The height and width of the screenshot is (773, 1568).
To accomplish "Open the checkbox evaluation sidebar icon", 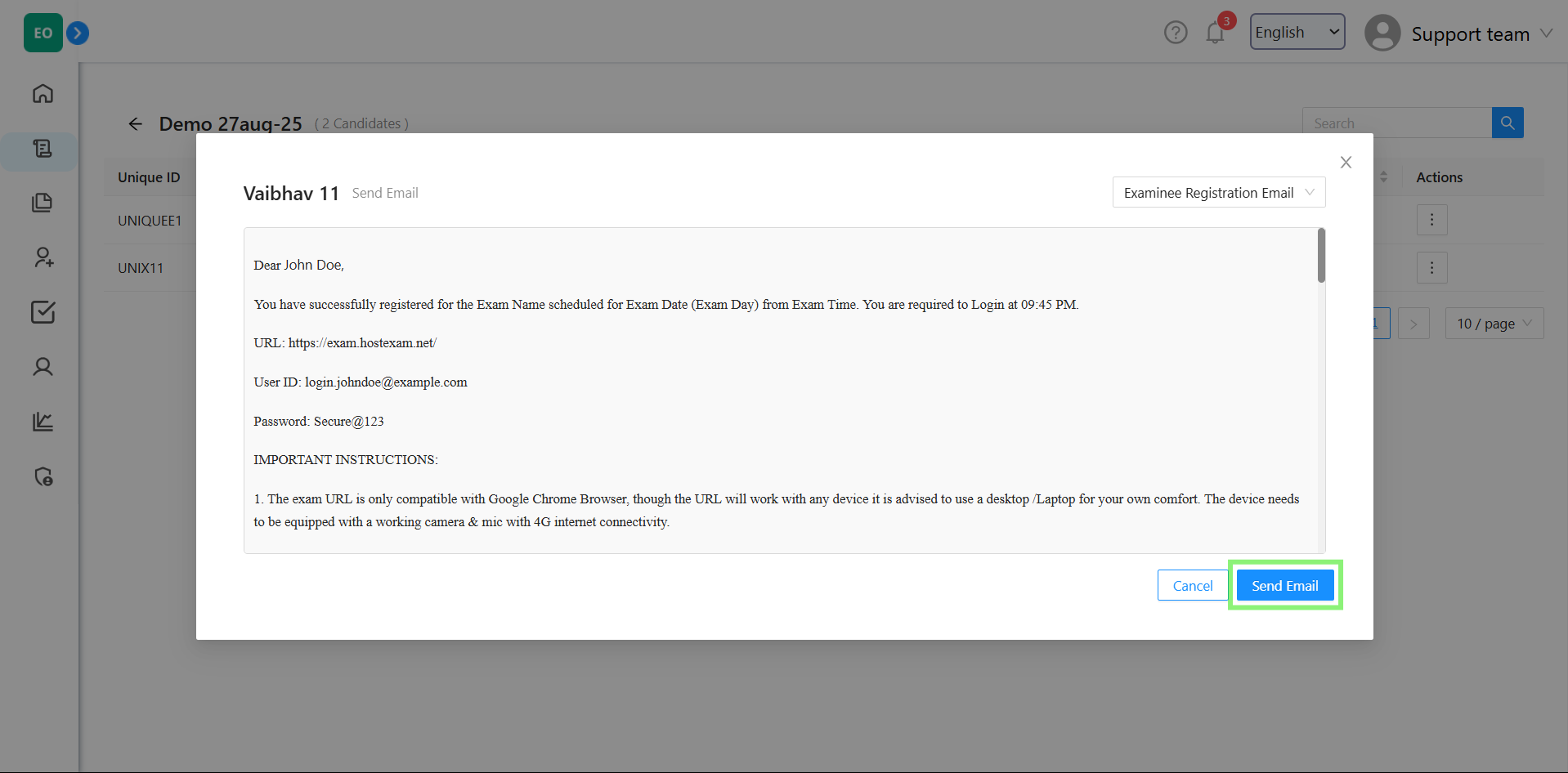I will click(43, 312).
